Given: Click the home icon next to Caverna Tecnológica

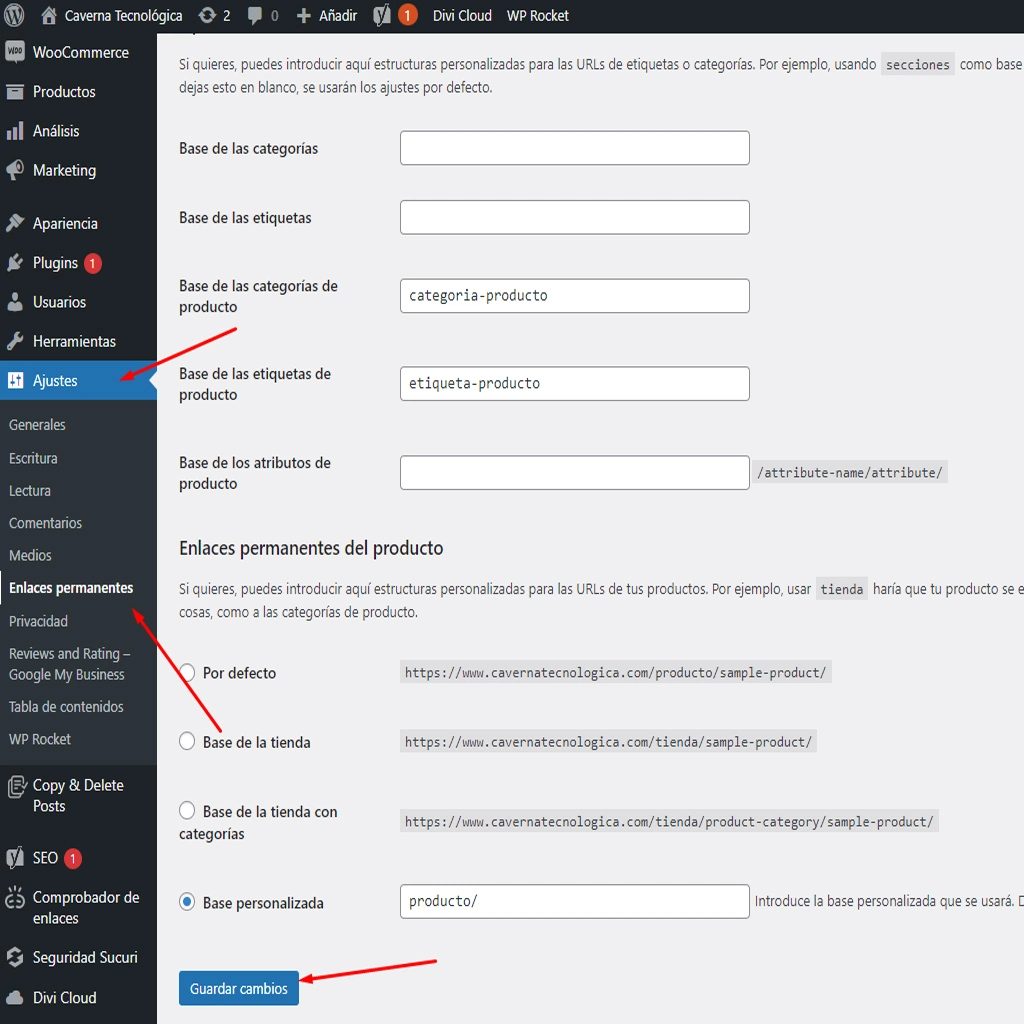Looking at the screenshot, I should click(x=48, y=15).
